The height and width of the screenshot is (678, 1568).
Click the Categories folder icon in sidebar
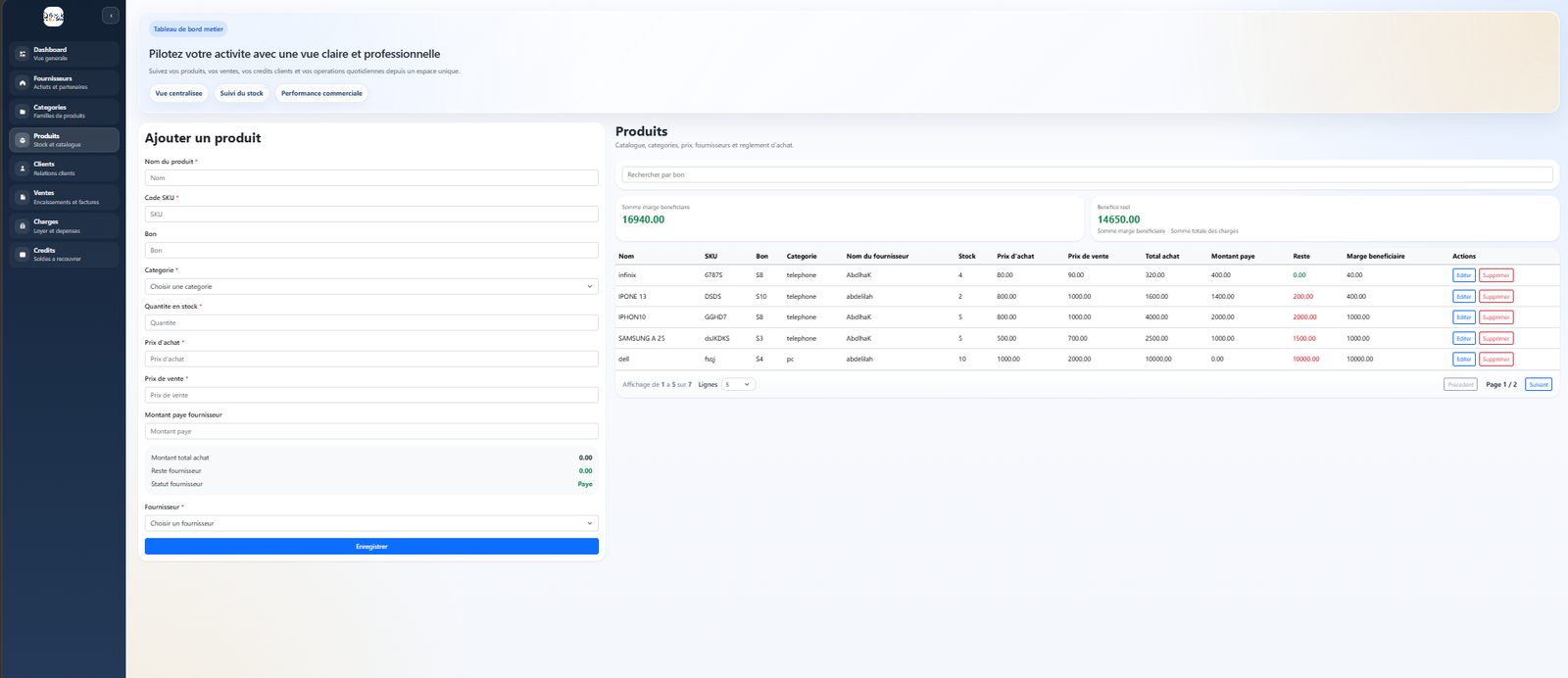(x=23, y=112)
